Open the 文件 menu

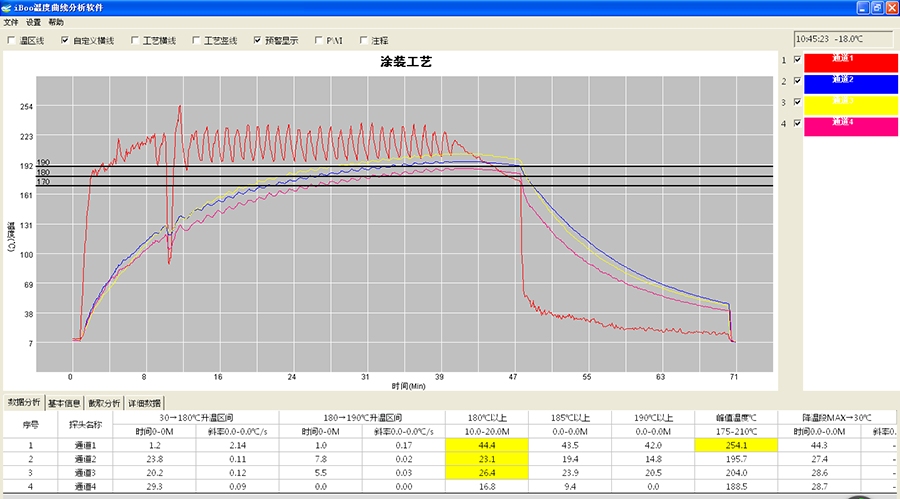(x=11, y=22)
